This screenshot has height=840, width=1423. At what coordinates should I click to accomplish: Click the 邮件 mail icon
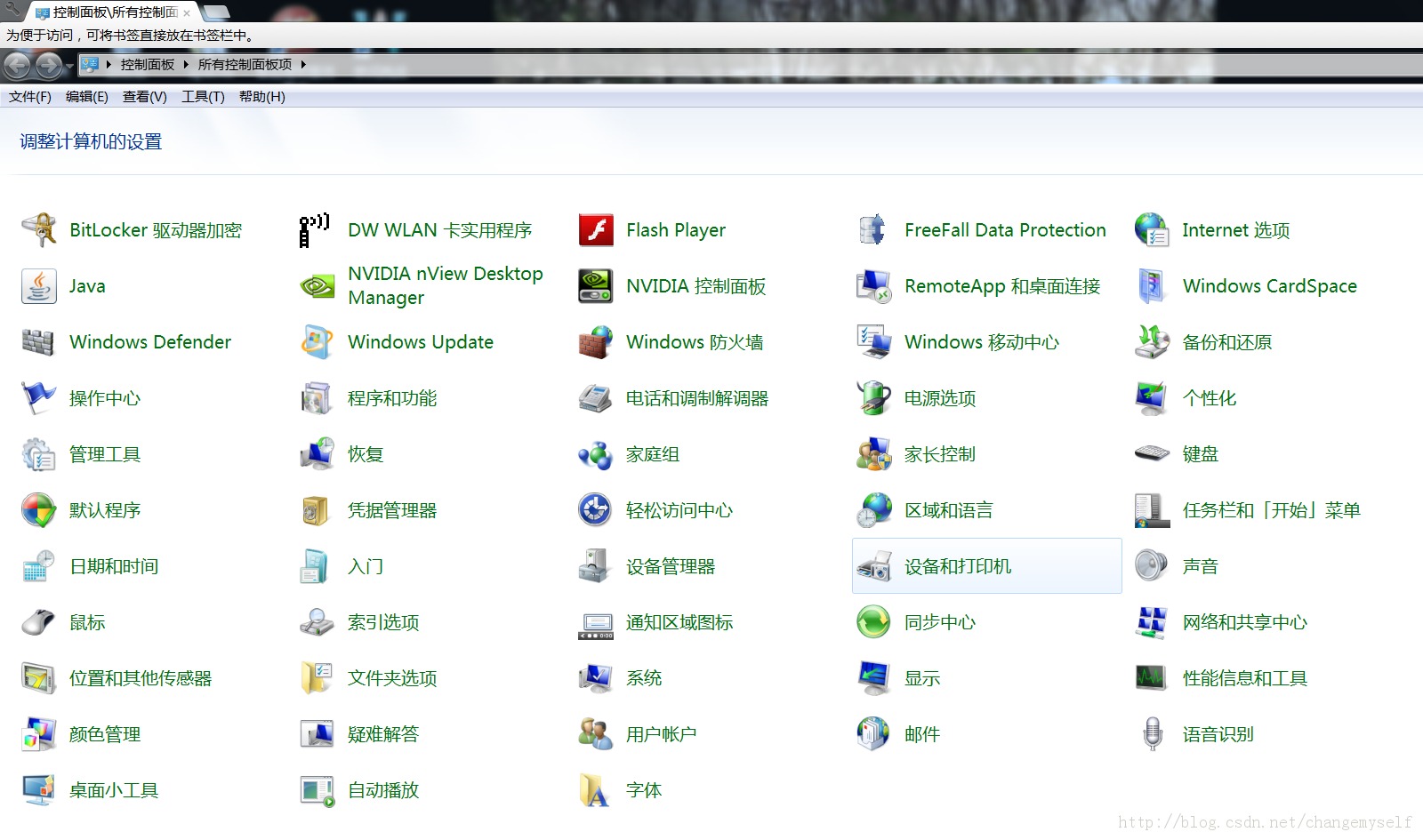point(873,734)
